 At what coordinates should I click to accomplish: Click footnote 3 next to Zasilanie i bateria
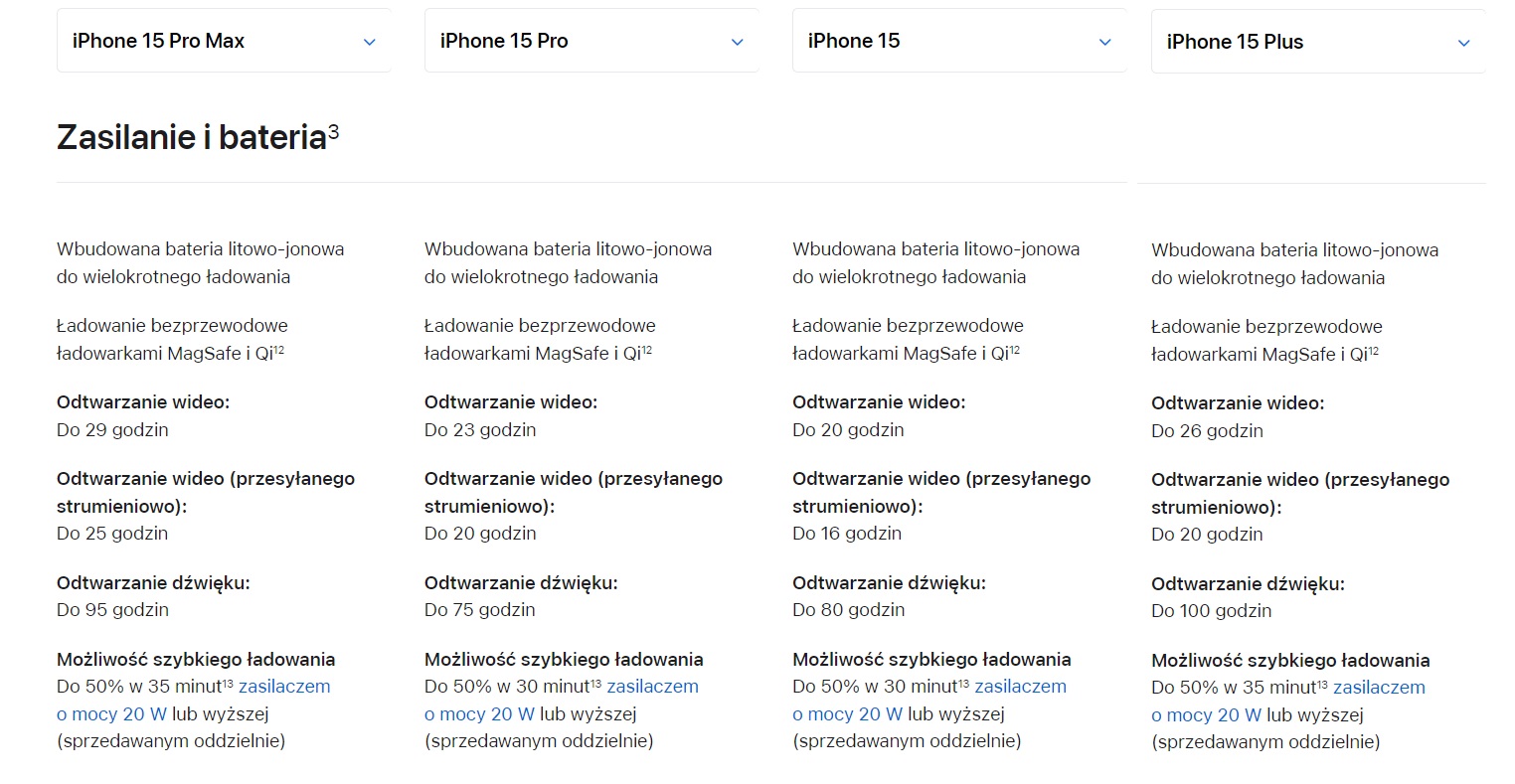[x=334, y=130]
